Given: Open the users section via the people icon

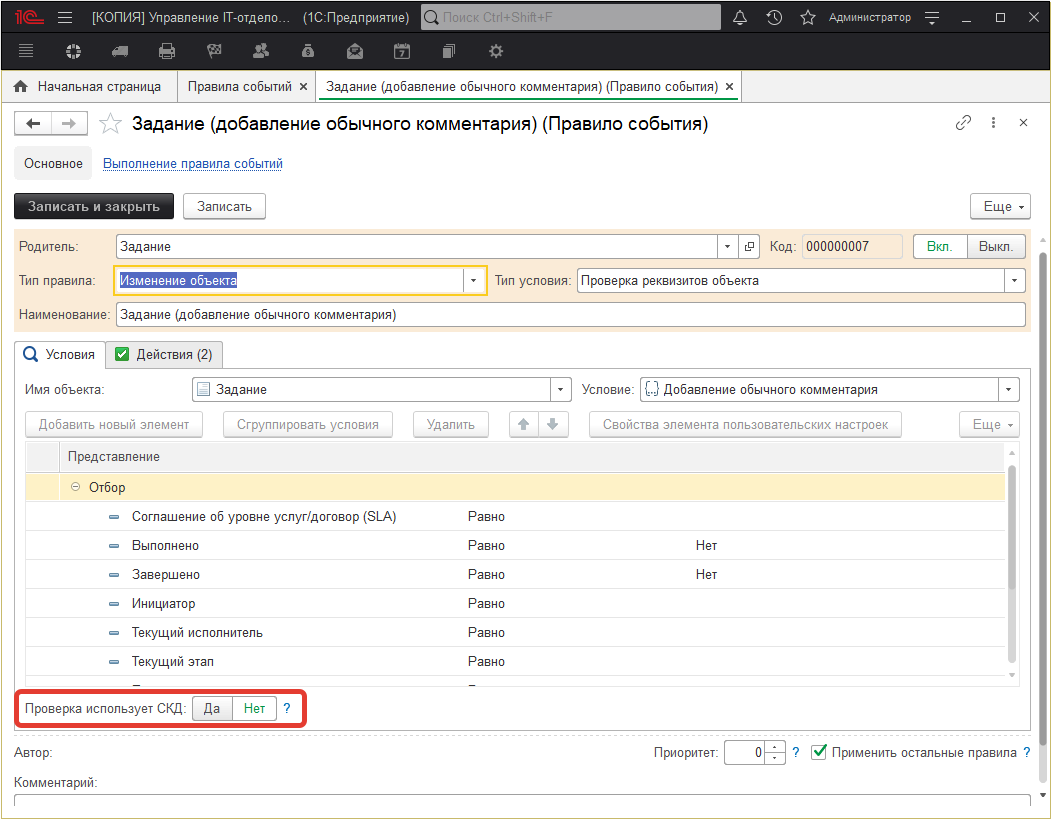Looking at the screenshot, I should click(259, 50).
